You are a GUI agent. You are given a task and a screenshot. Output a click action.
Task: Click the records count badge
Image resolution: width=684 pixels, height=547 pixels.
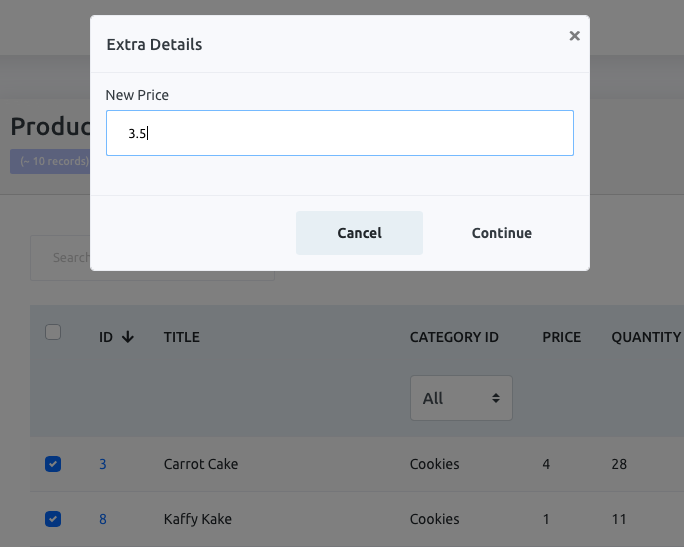coord(50,161)
